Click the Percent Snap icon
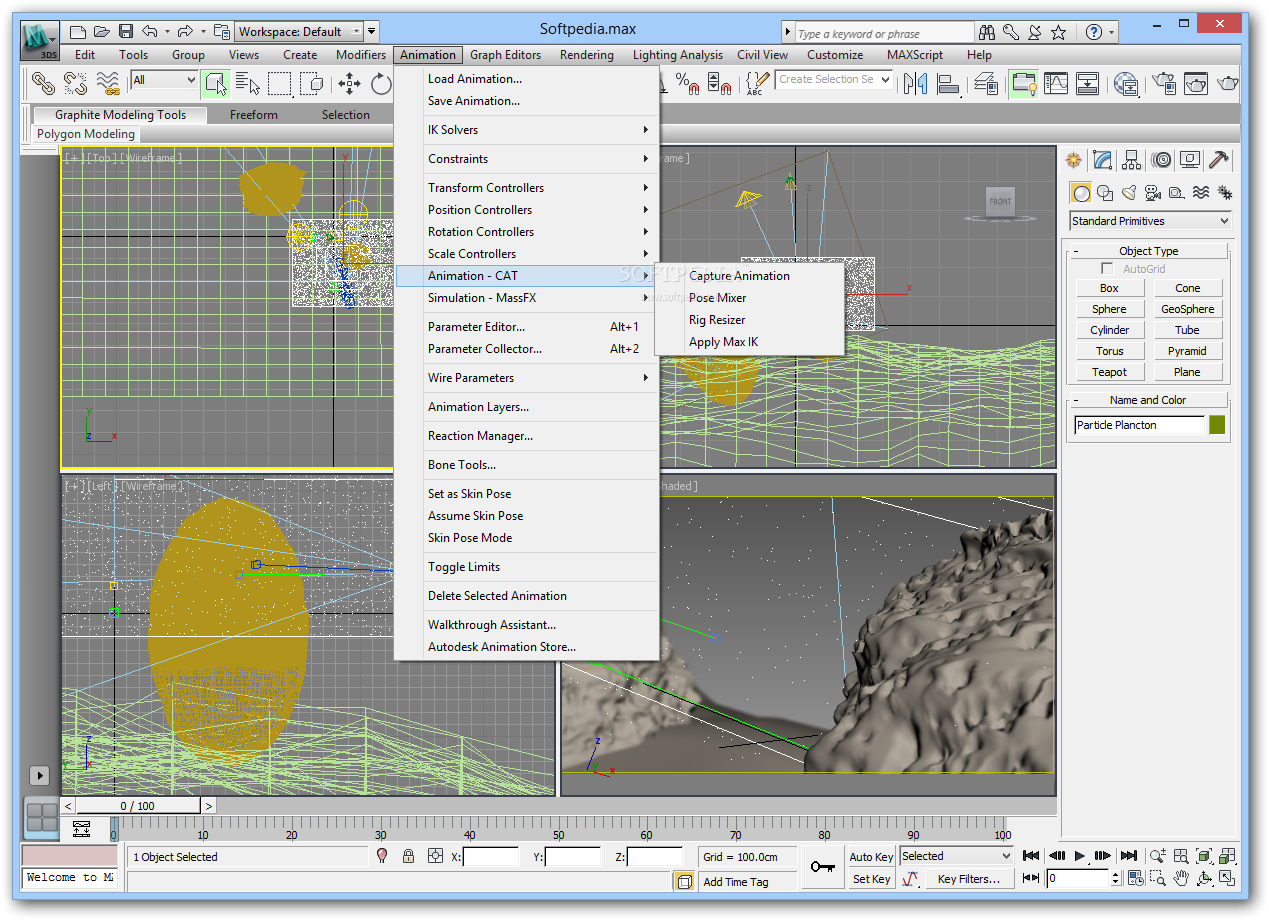Viewport: 1269px width, 920px height. tap(686, 83)
